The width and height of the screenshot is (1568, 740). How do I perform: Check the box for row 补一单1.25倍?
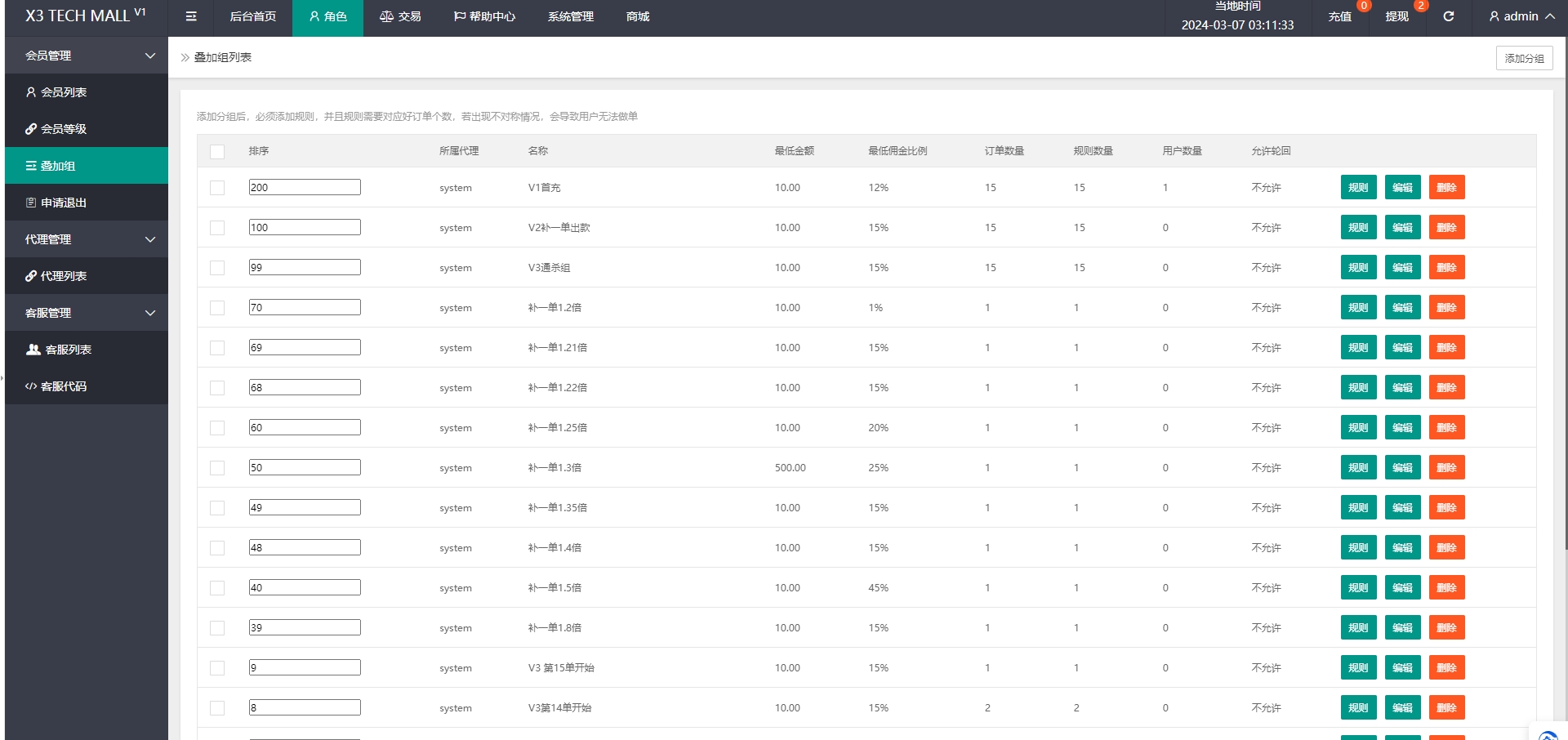217,428
